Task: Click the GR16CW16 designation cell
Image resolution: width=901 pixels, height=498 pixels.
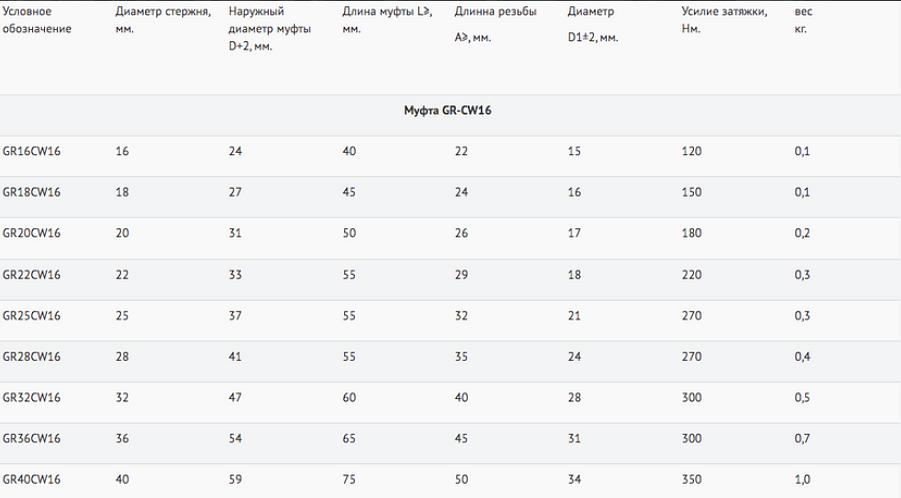Action: tap(32, 149)
